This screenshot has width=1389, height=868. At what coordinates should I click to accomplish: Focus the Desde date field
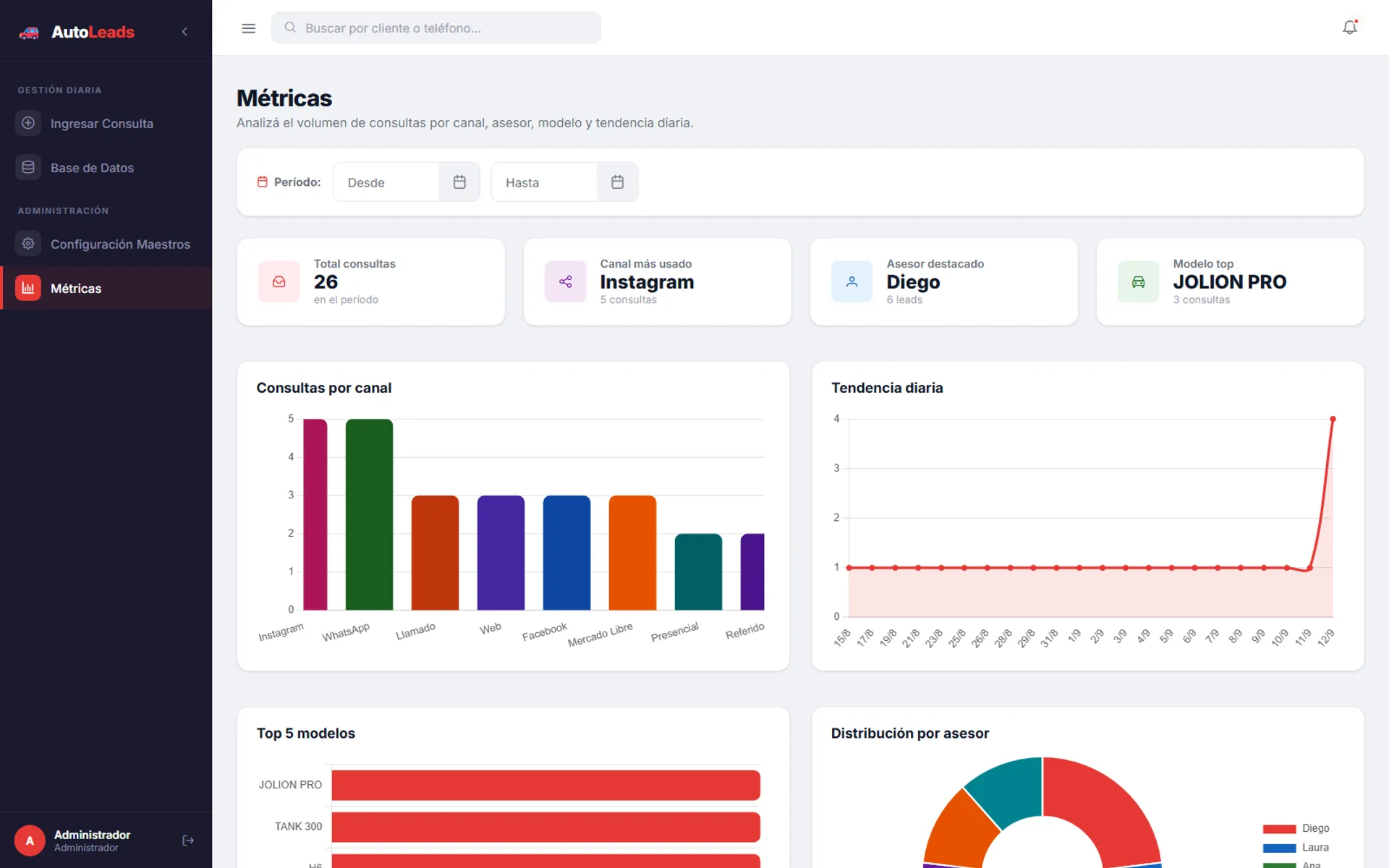click(386, 182)
